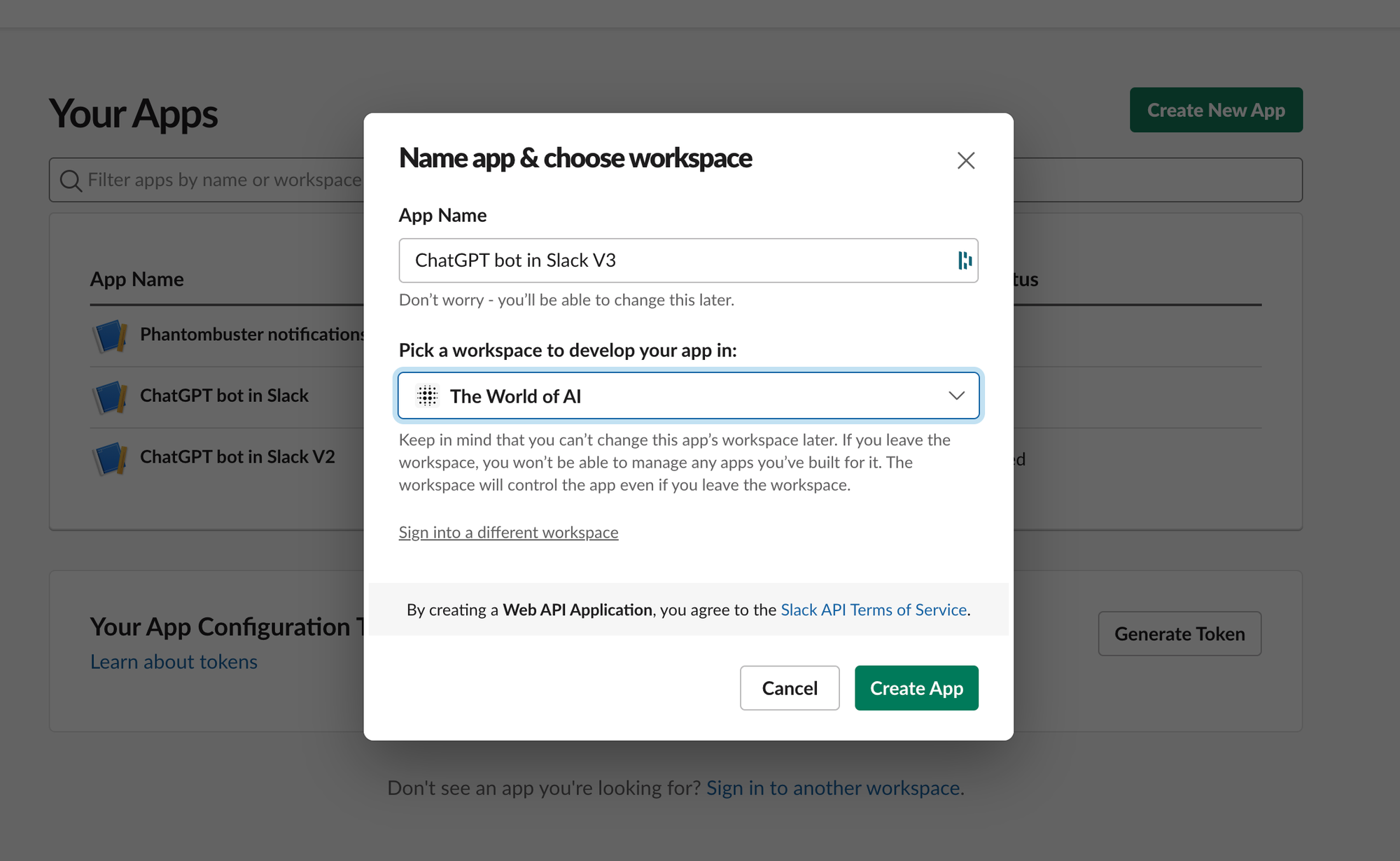Click the ChatGPT bot in Slack V2 icon
This screenshot has width=1400, height=861.
pyautogui.click(x=110, y=458)
